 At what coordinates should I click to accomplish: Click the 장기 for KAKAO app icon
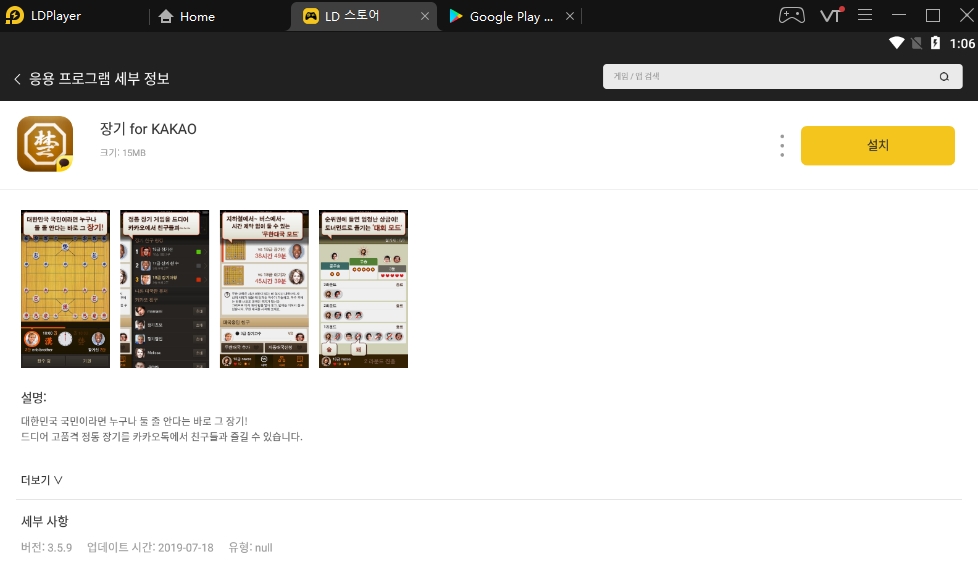pyautogui.click(x=45, y=144)
